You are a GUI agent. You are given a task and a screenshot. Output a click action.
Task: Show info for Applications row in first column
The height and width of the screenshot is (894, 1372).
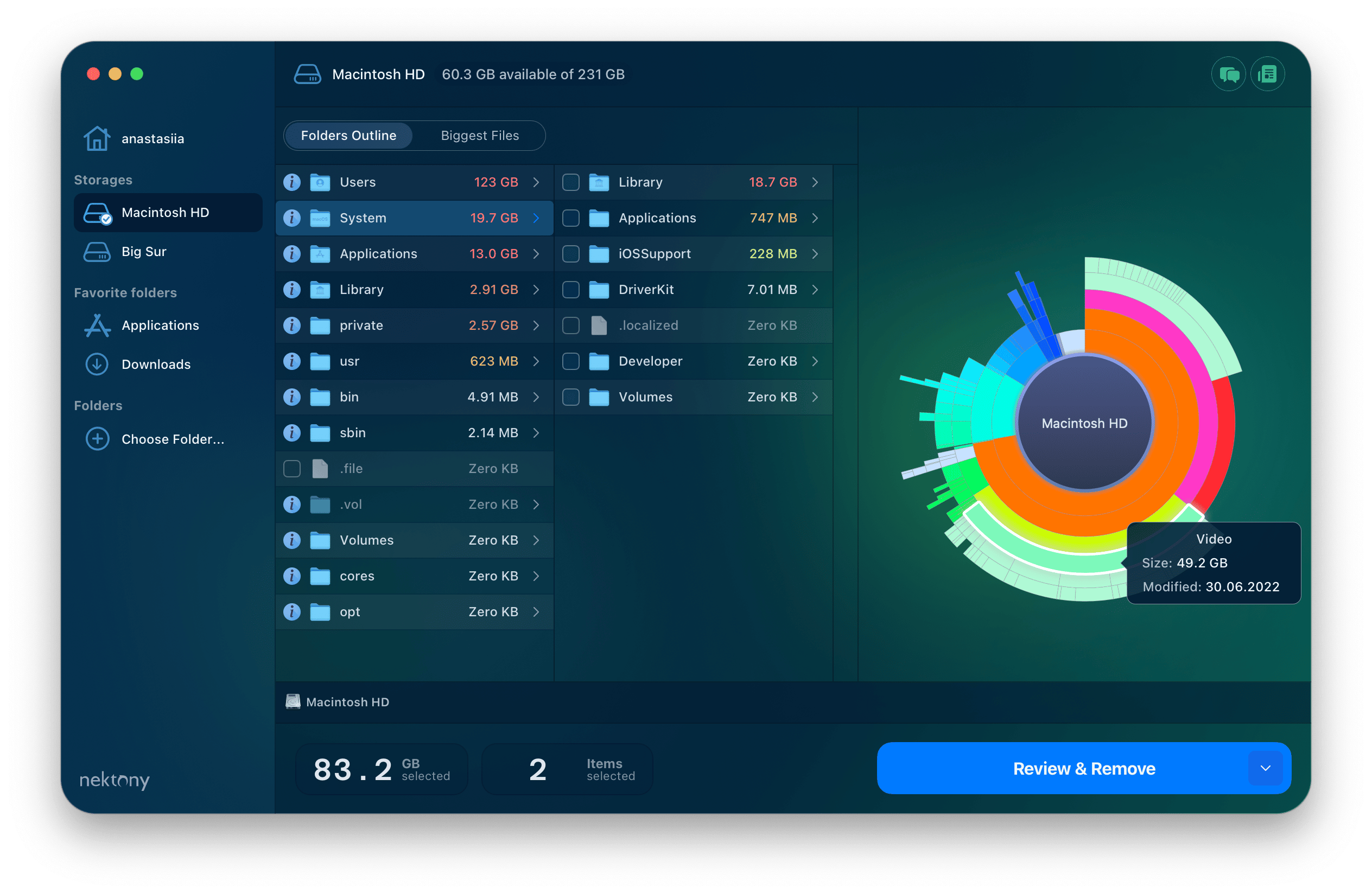click(x=291, y=253)
